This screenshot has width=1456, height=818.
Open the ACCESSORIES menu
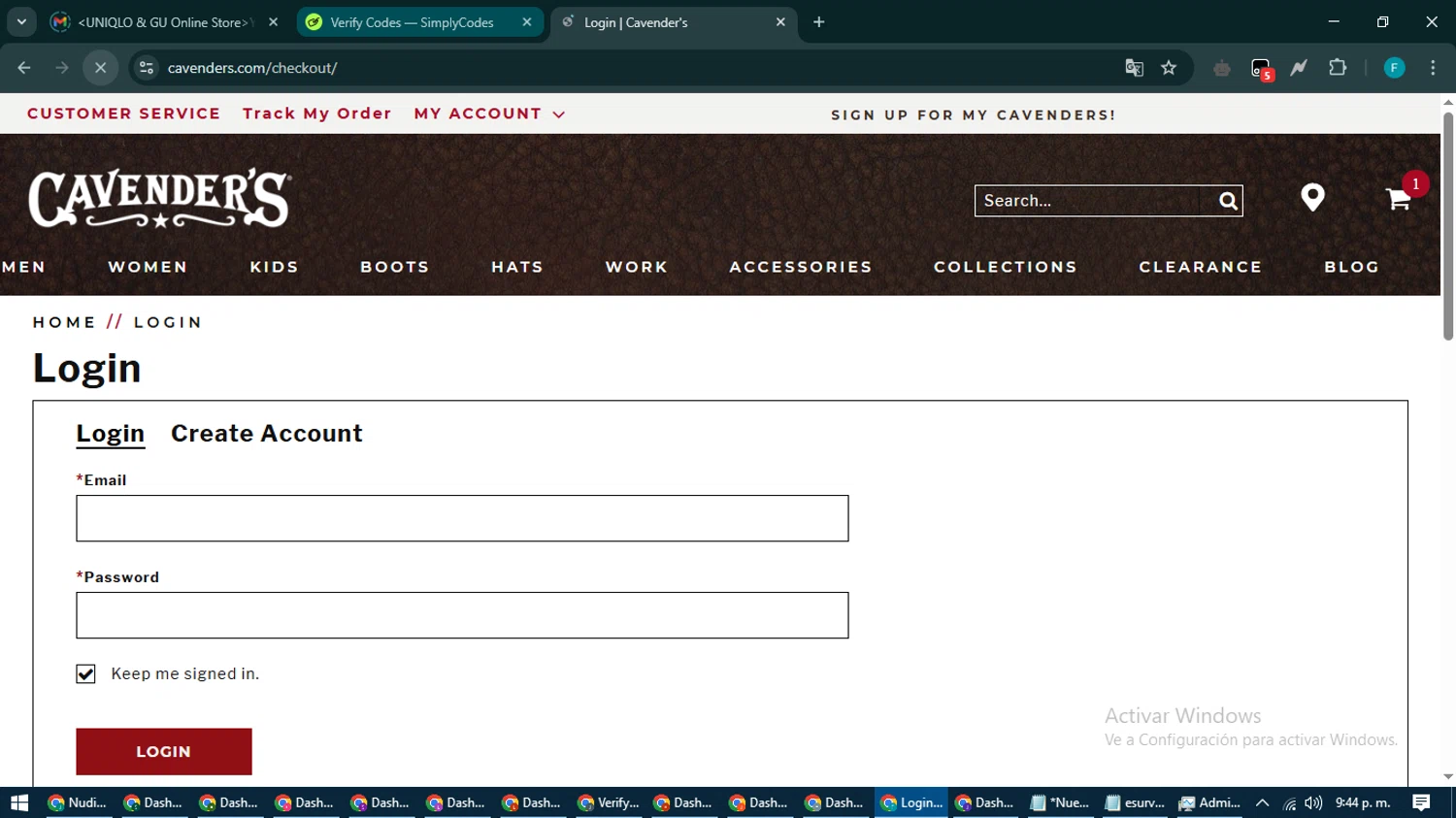(x=801, y=267)
